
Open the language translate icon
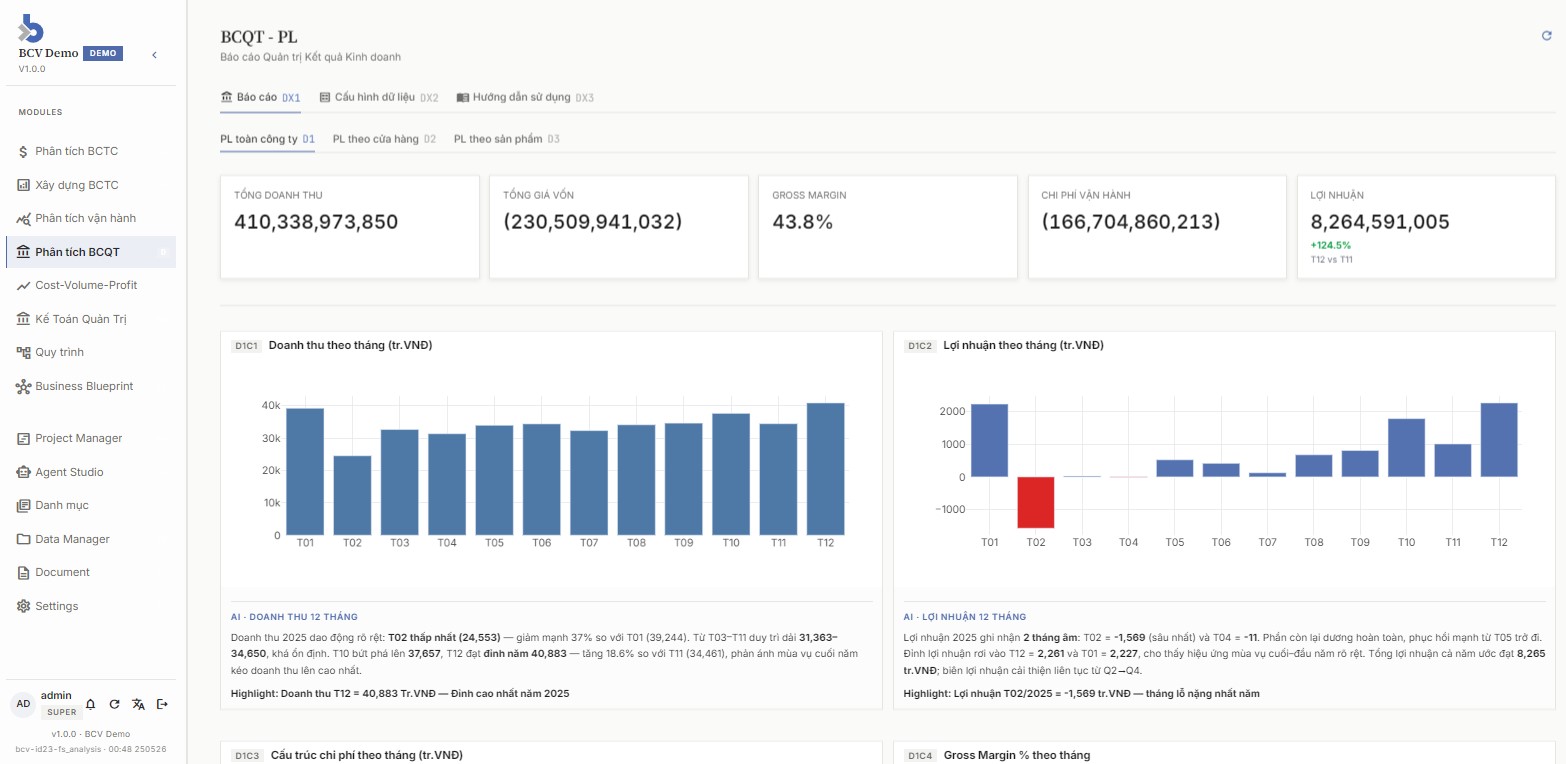139,704
